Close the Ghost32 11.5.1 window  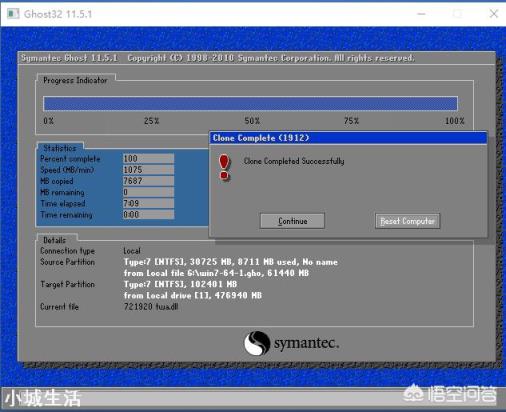pos(494,14)
